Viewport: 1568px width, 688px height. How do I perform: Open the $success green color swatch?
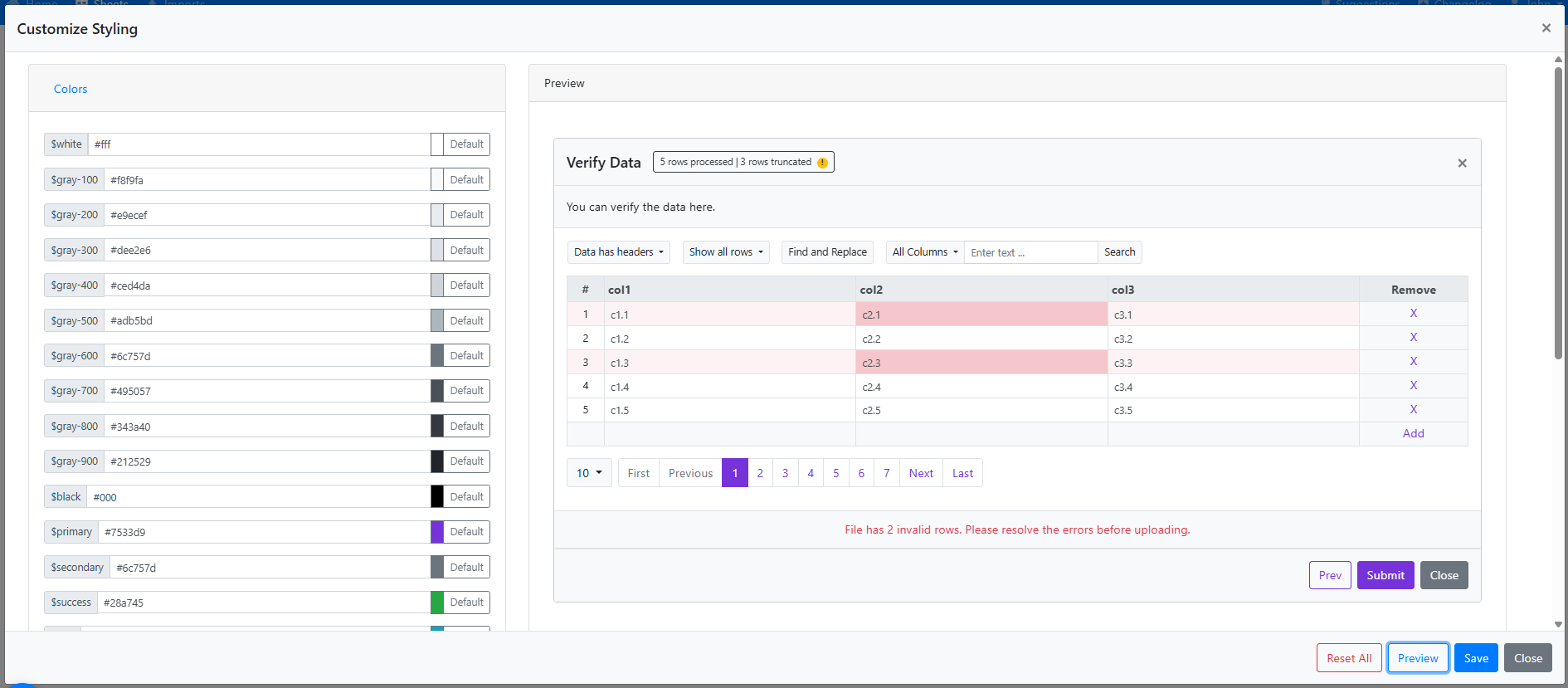(437, 603)
